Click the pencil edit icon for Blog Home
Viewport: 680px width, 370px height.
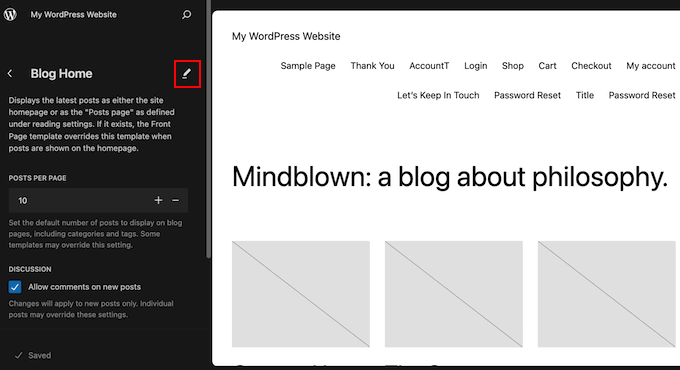186,74
